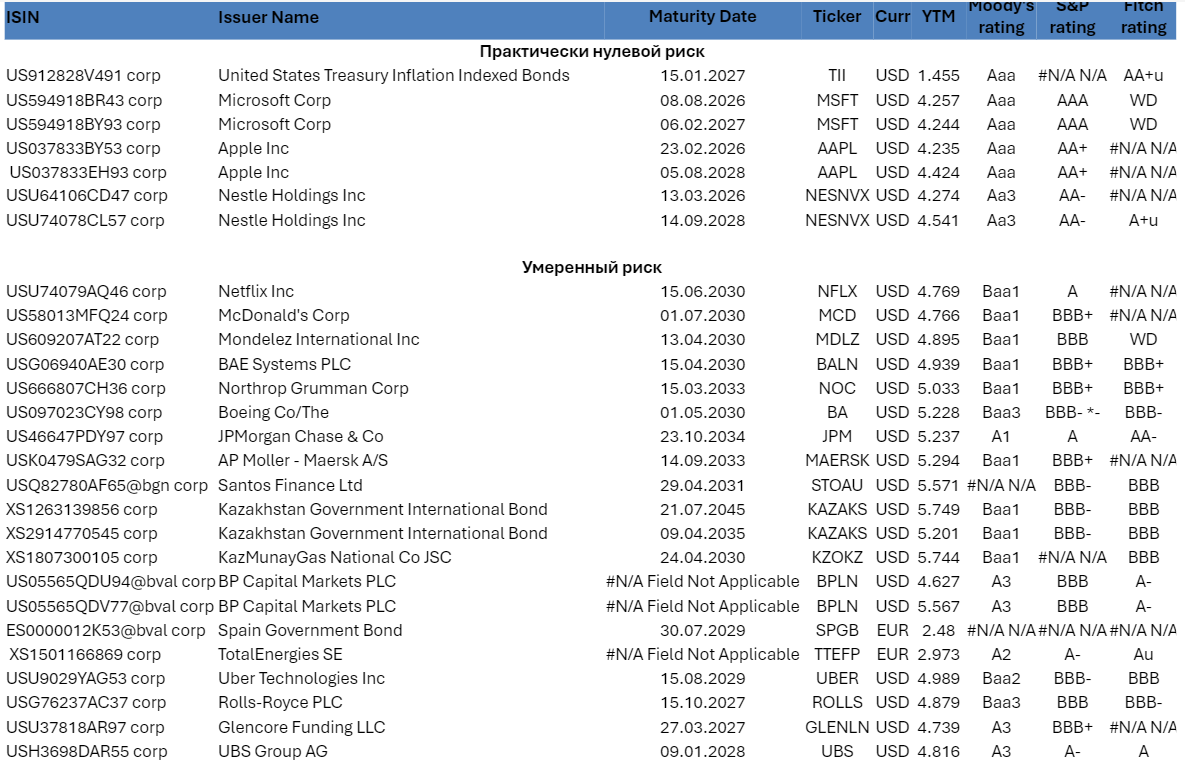Click Glencore Funding LLC cell

click(x=302, y=728)
